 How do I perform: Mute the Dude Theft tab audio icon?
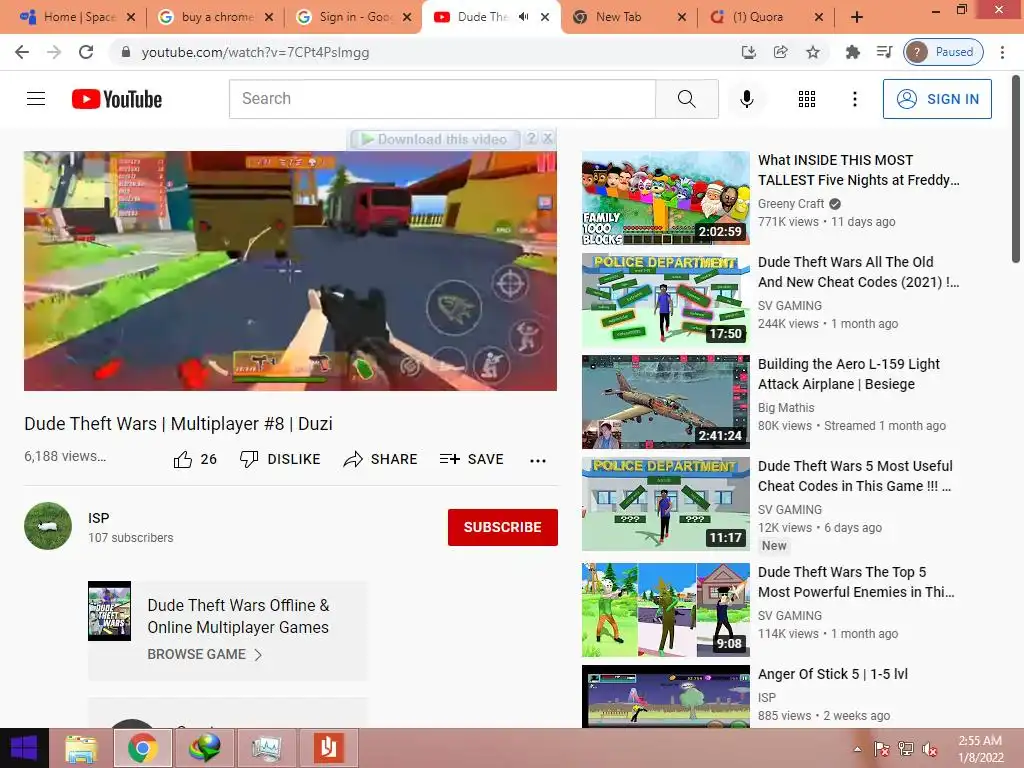[x=523, y=17]
